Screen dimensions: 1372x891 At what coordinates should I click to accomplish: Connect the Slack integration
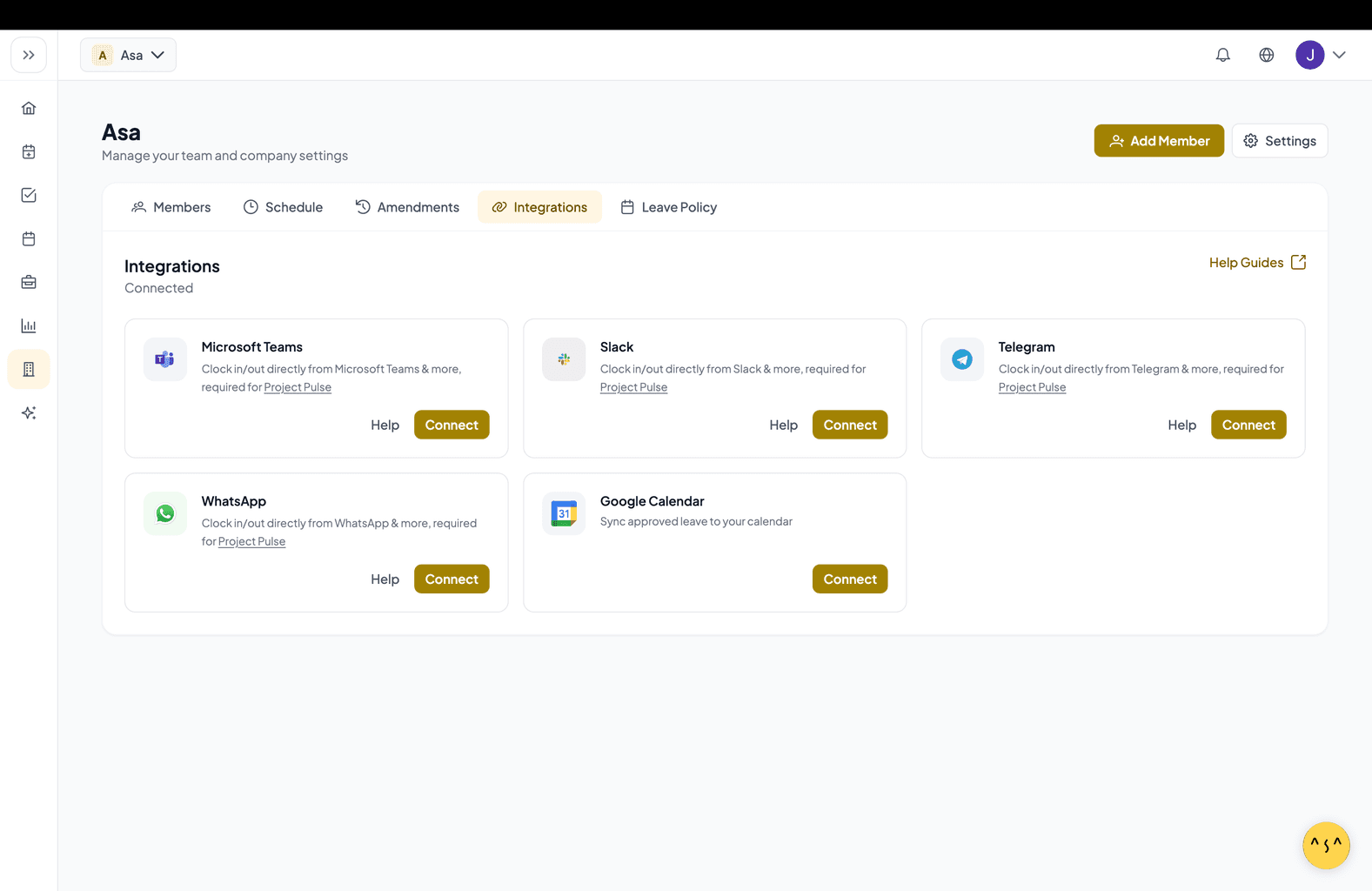coord(849,425)
